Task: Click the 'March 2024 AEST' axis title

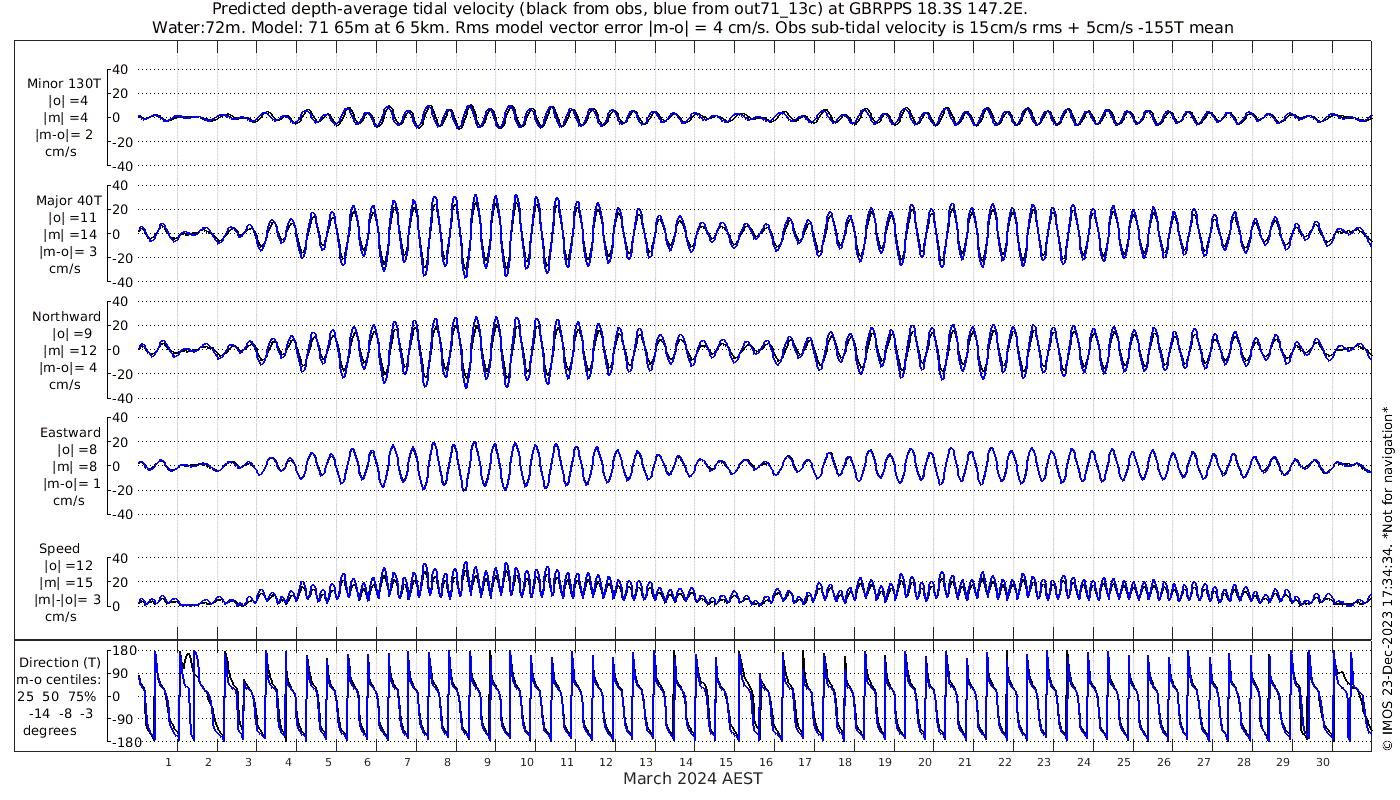Action: (692, 778)
